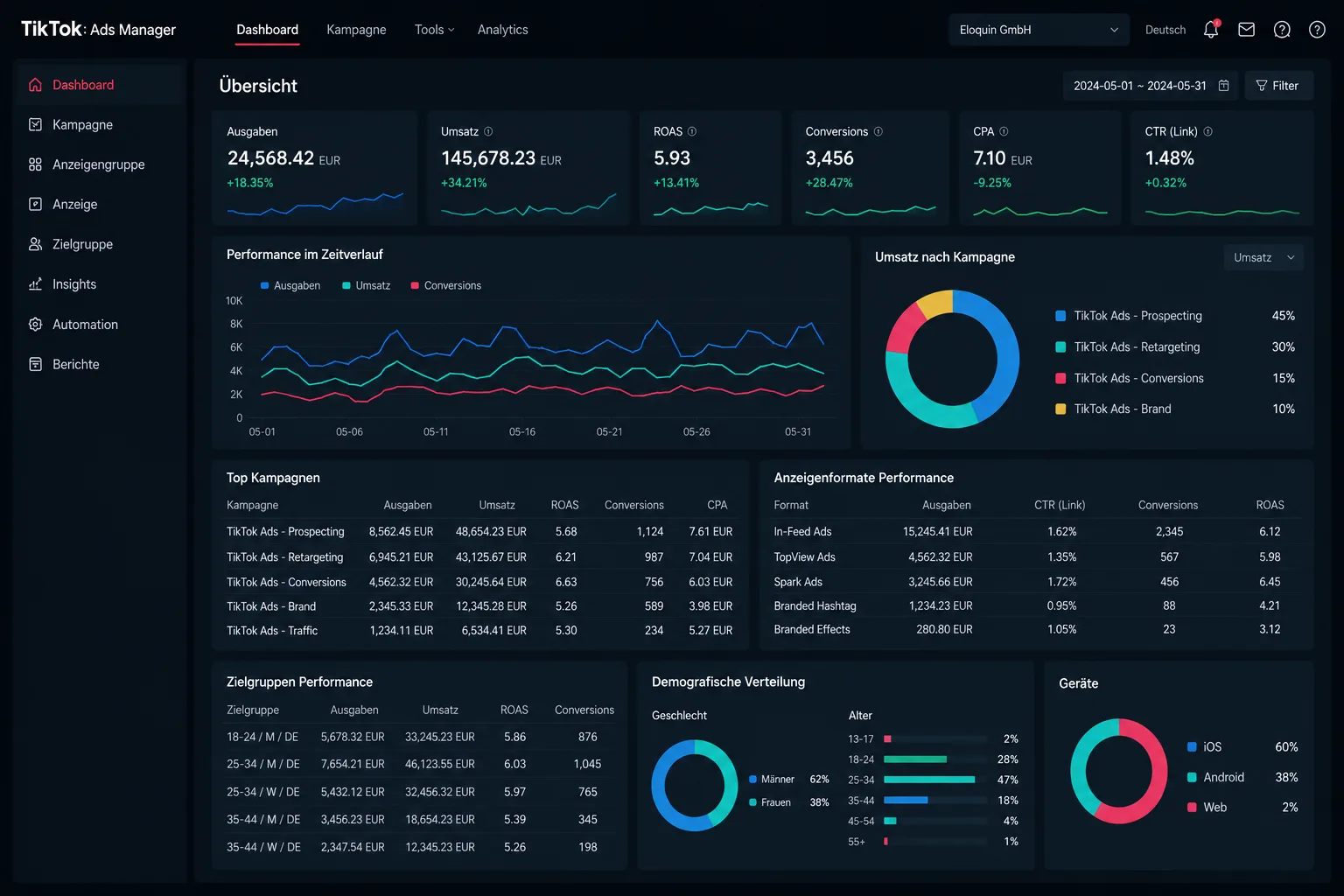This screenshot has width=1344, height=896.
Task: Toggle the Umsatz series in the chart legend
Action: point(367,286)
